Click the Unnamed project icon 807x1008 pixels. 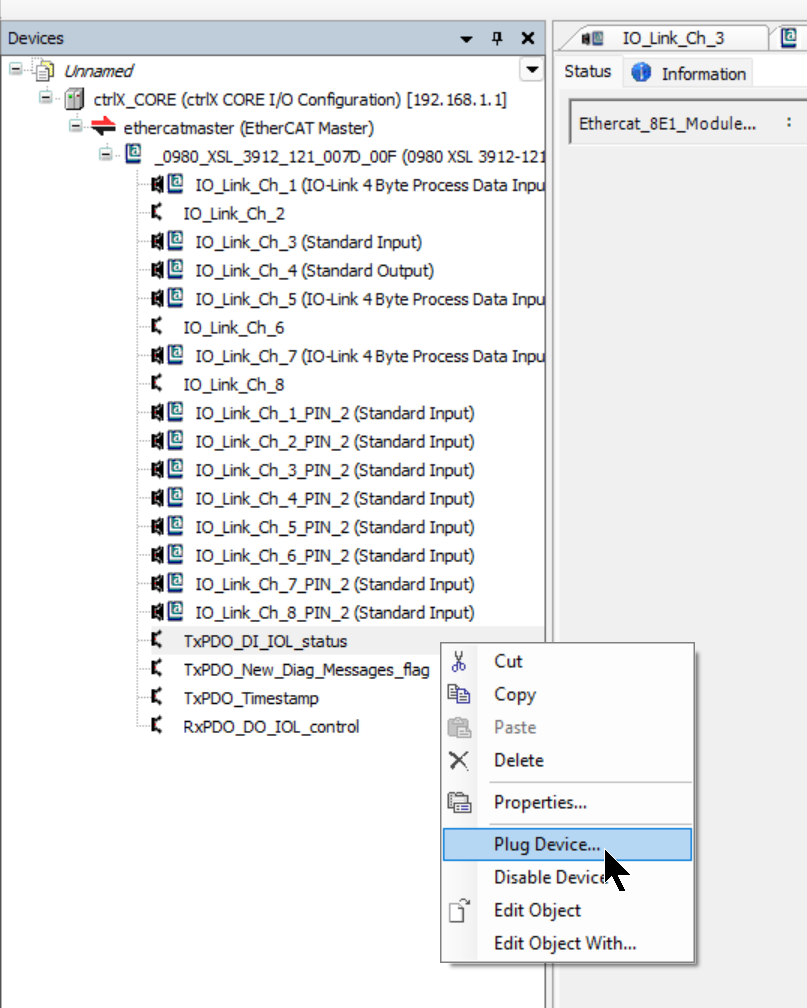coord(44,71)
